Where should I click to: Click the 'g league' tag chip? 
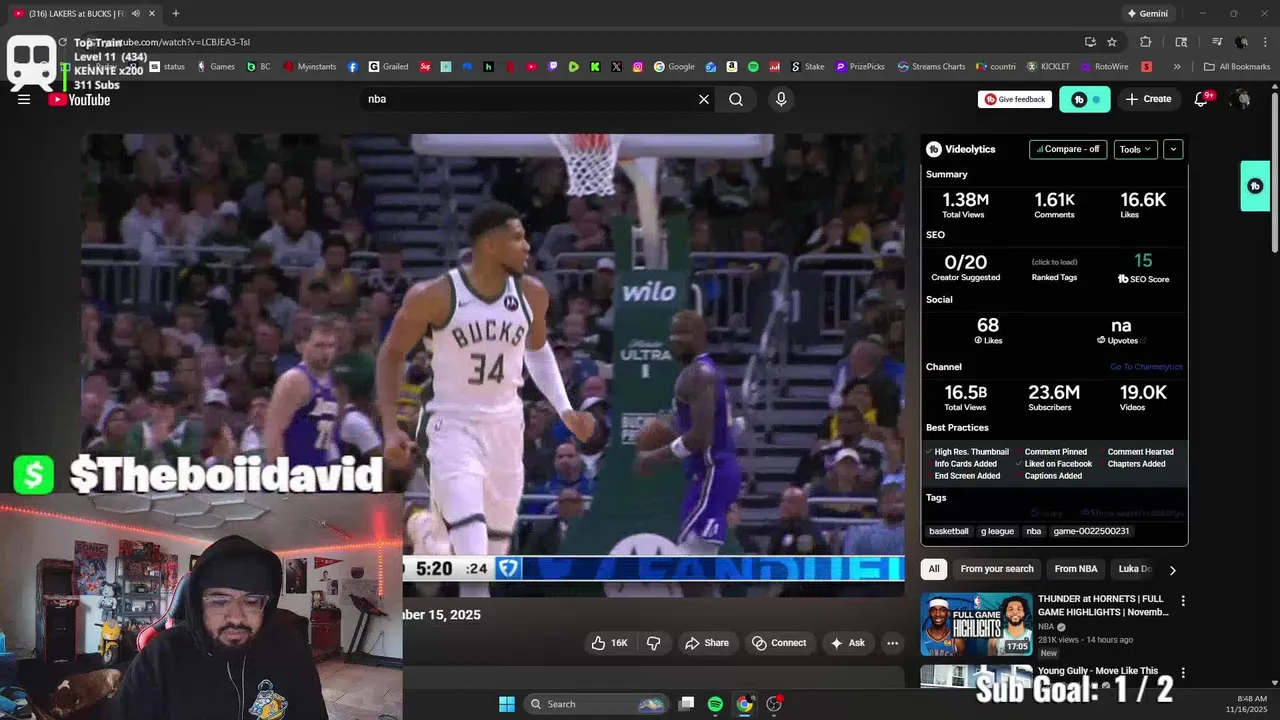[997, 531]
